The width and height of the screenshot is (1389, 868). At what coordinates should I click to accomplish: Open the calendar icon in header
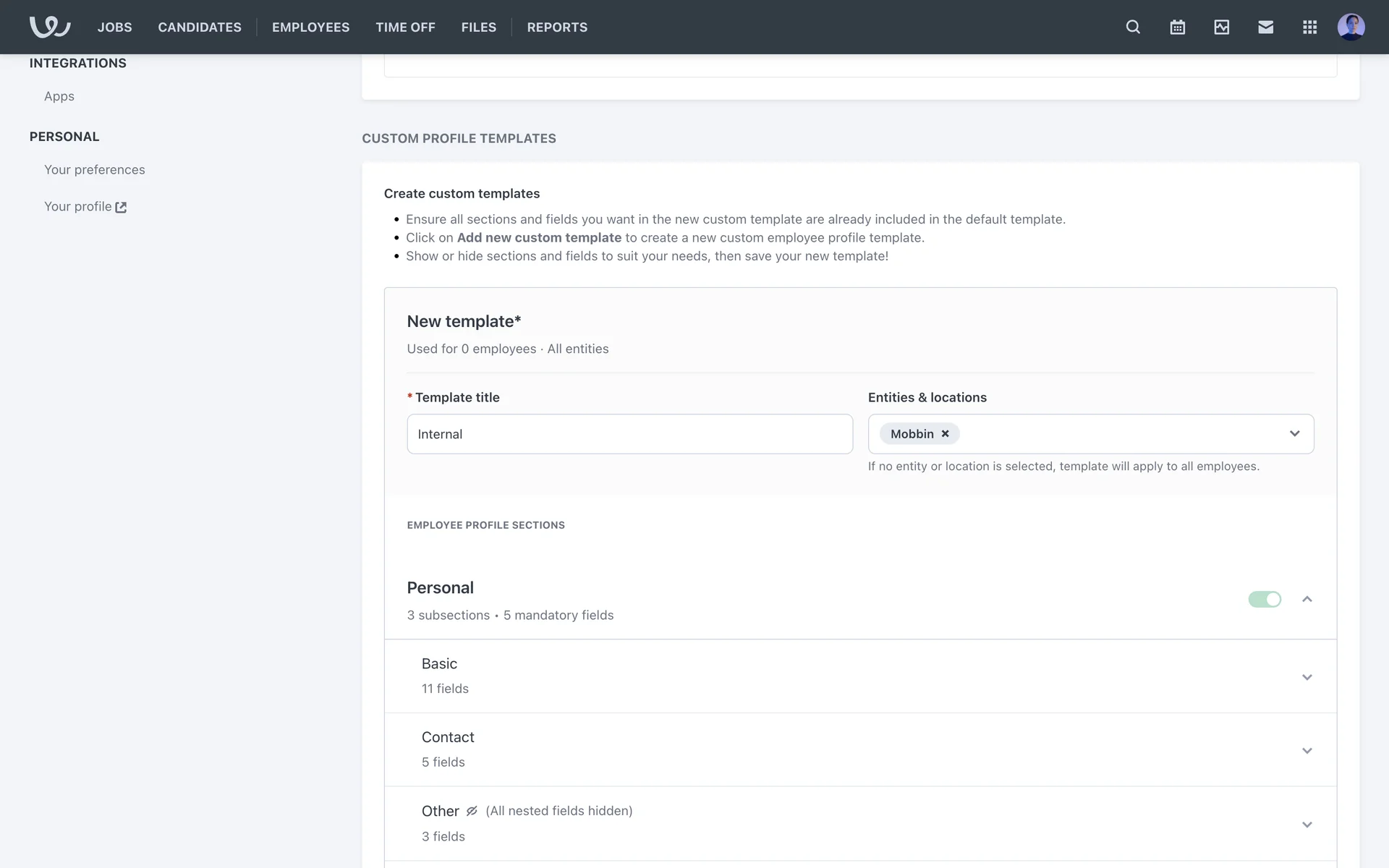1177,27
